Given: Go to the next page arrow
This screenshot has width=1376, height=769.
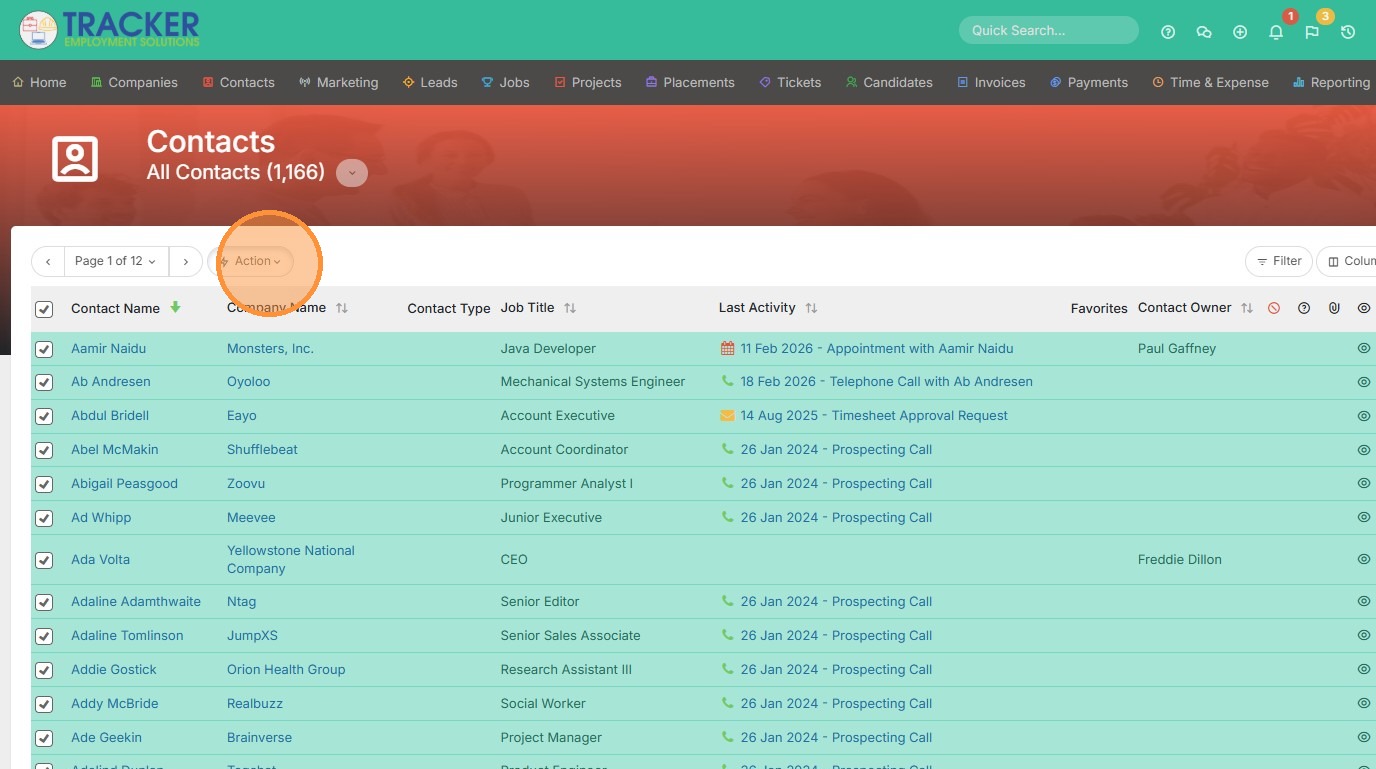Looking at the screenshot, I should (x=185, y=261).
